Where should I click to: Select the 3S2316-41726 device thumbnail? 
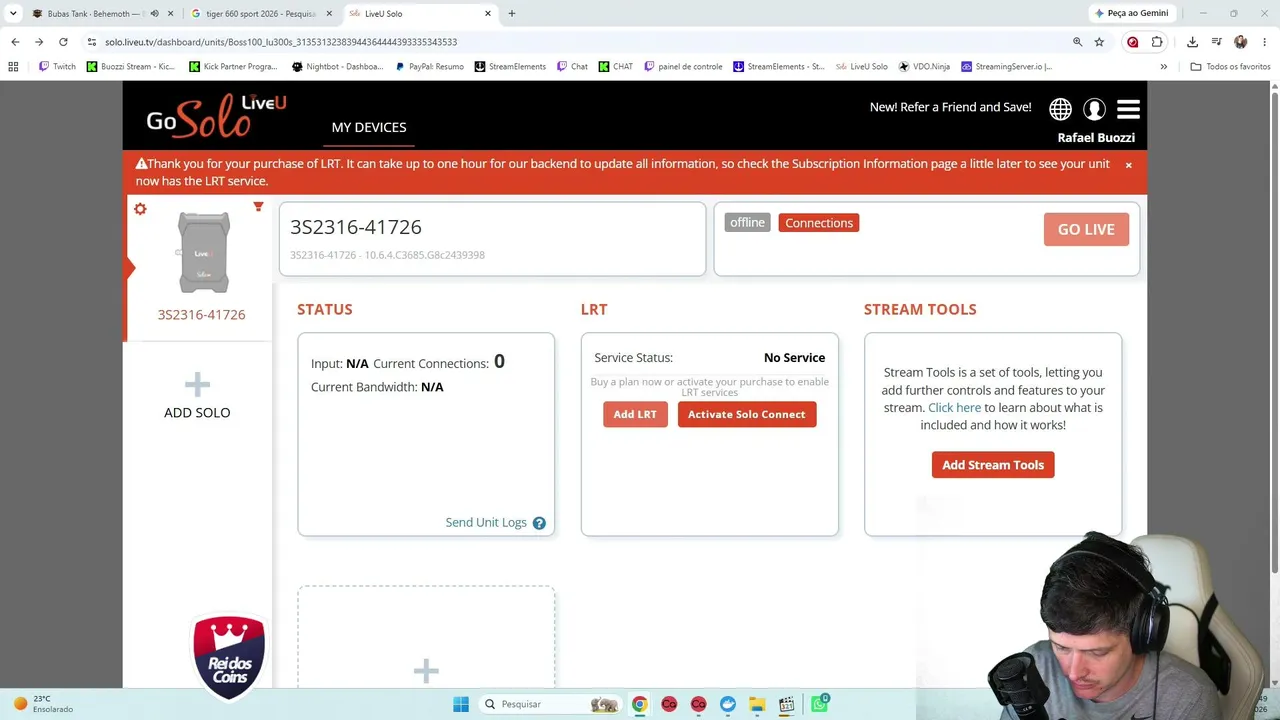pyautogui.click(x=203, y=253)
